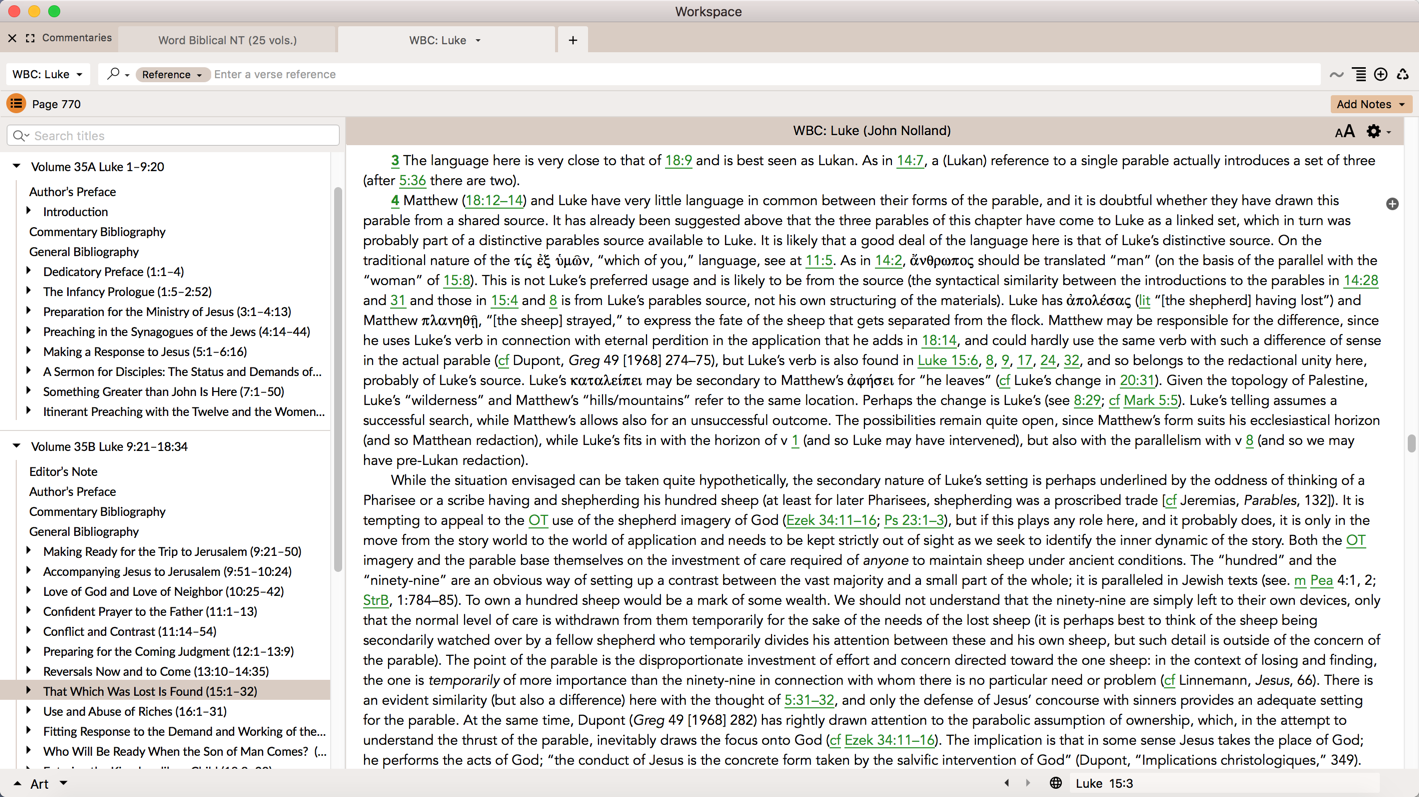Select Editor's Note in Volume 35B
1419x797 pixels.
[x=63, y=472]
